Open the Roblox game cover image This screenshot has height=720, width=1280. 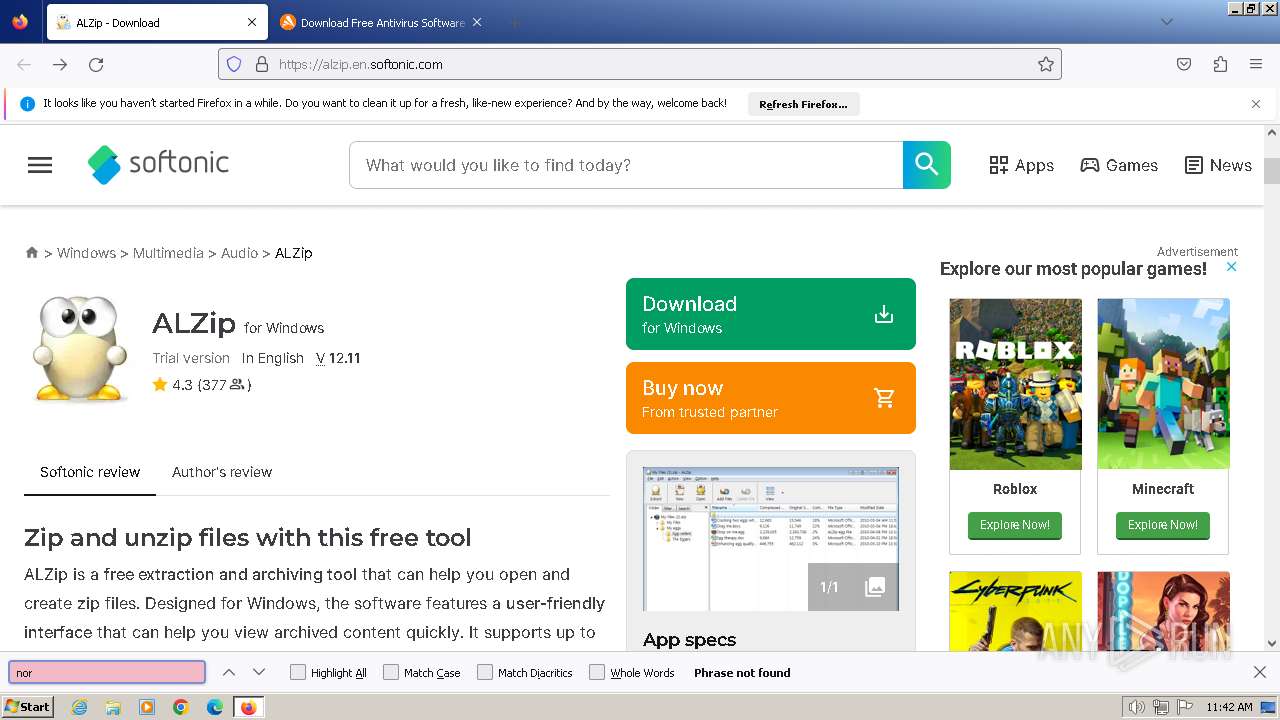(1015, 384)
